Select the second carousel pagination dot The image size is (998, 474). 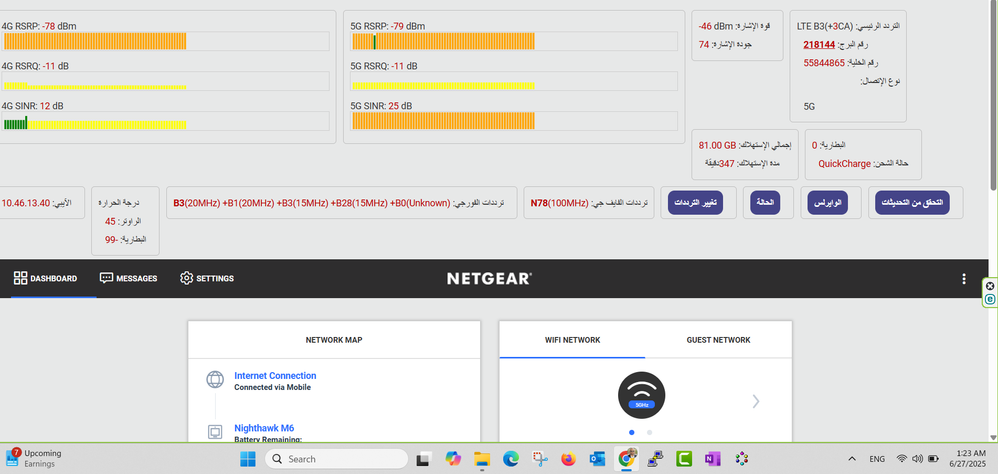click(650, 432)
